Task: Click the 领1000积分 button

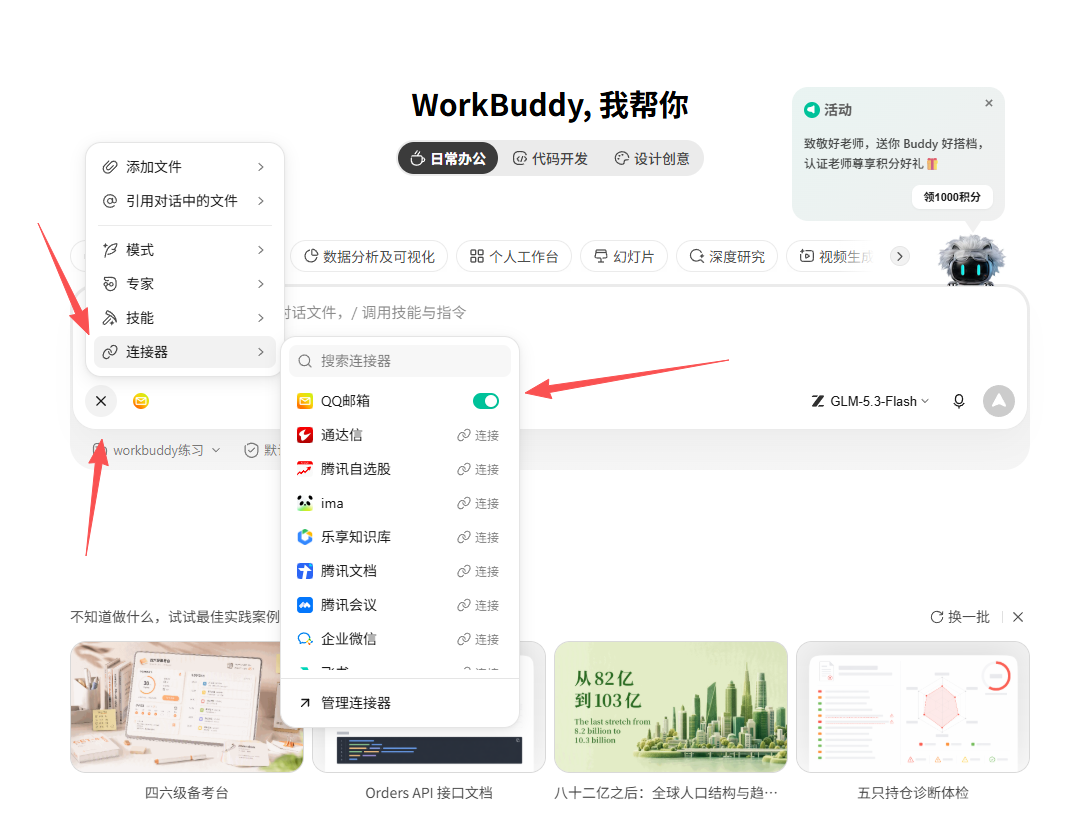Action: 952,197
